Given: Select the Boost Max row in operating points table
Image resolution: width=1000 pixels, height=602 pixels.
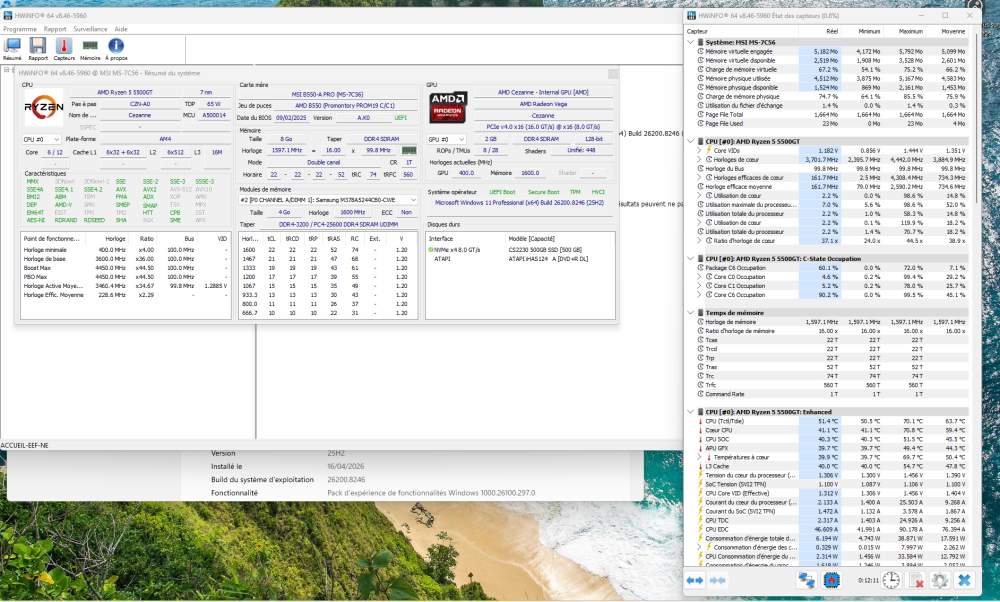Looking at the screenshot, I should point(125,268).
